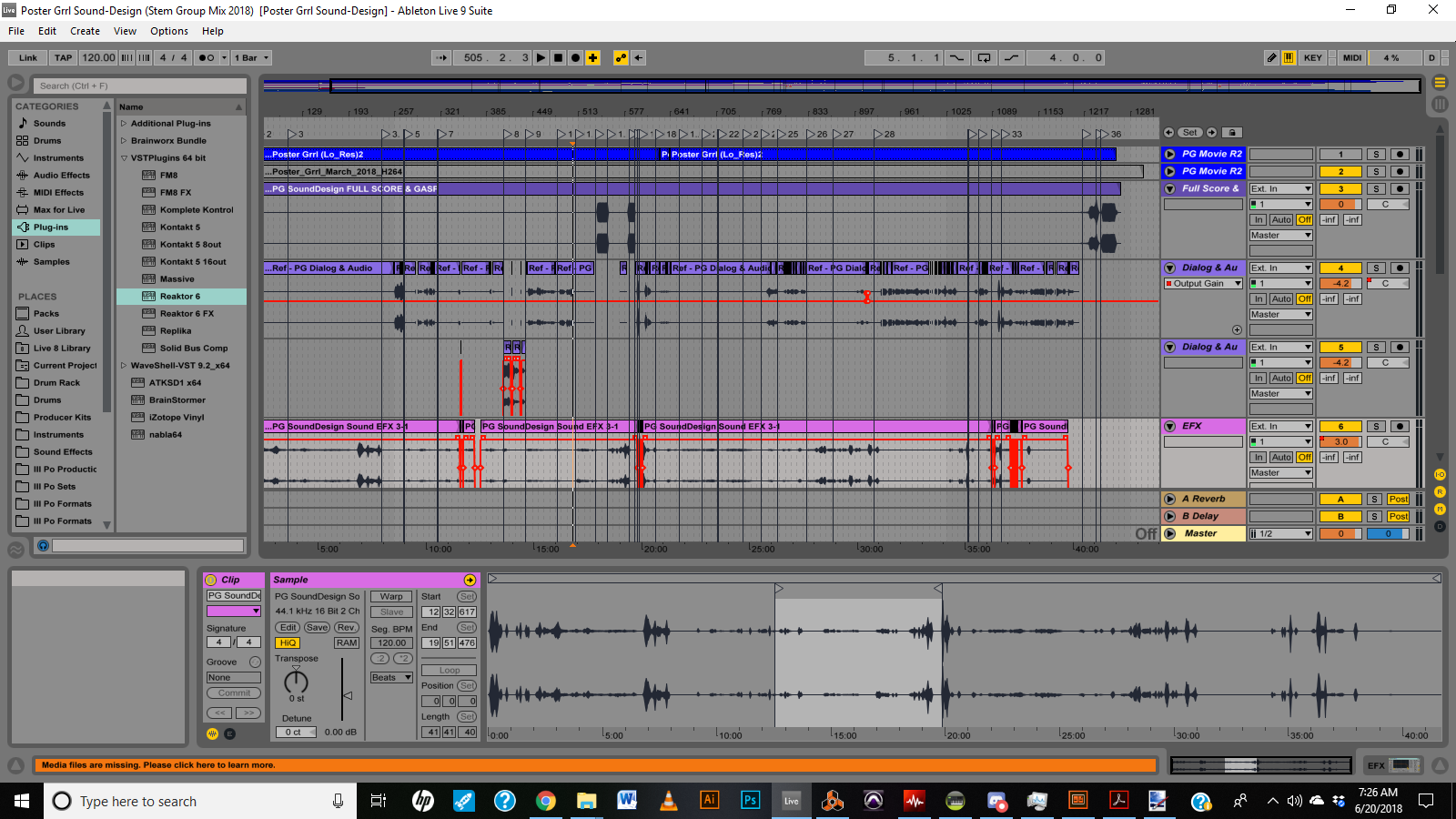
Task: Set EFX track monitor to In
Action: 1259,458
